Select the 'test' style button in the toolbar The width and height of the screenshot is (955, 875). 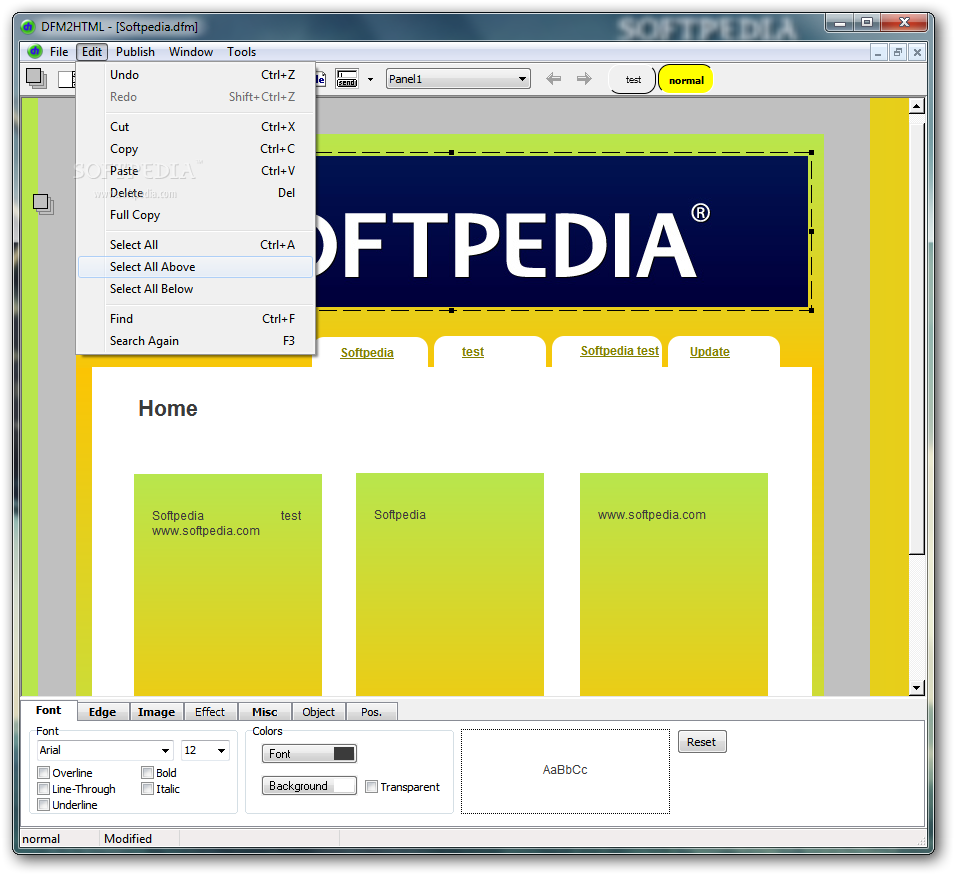633,80
